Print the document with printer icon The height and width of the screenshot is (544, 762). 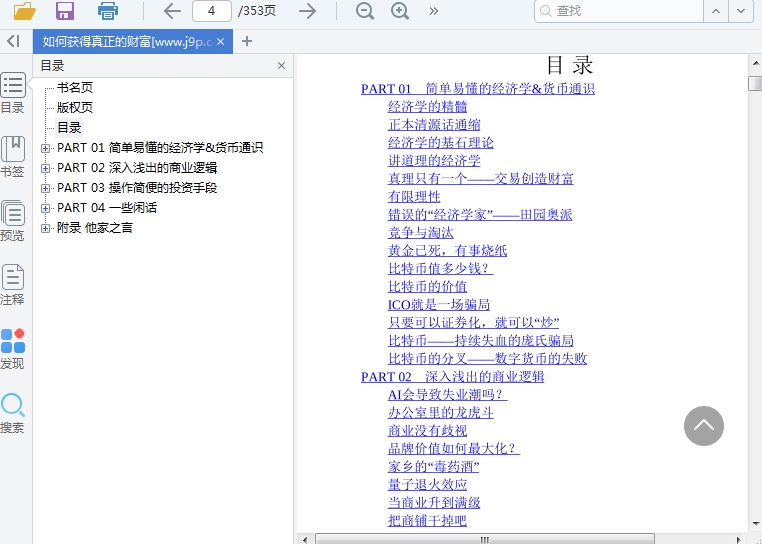pos(108,11)
